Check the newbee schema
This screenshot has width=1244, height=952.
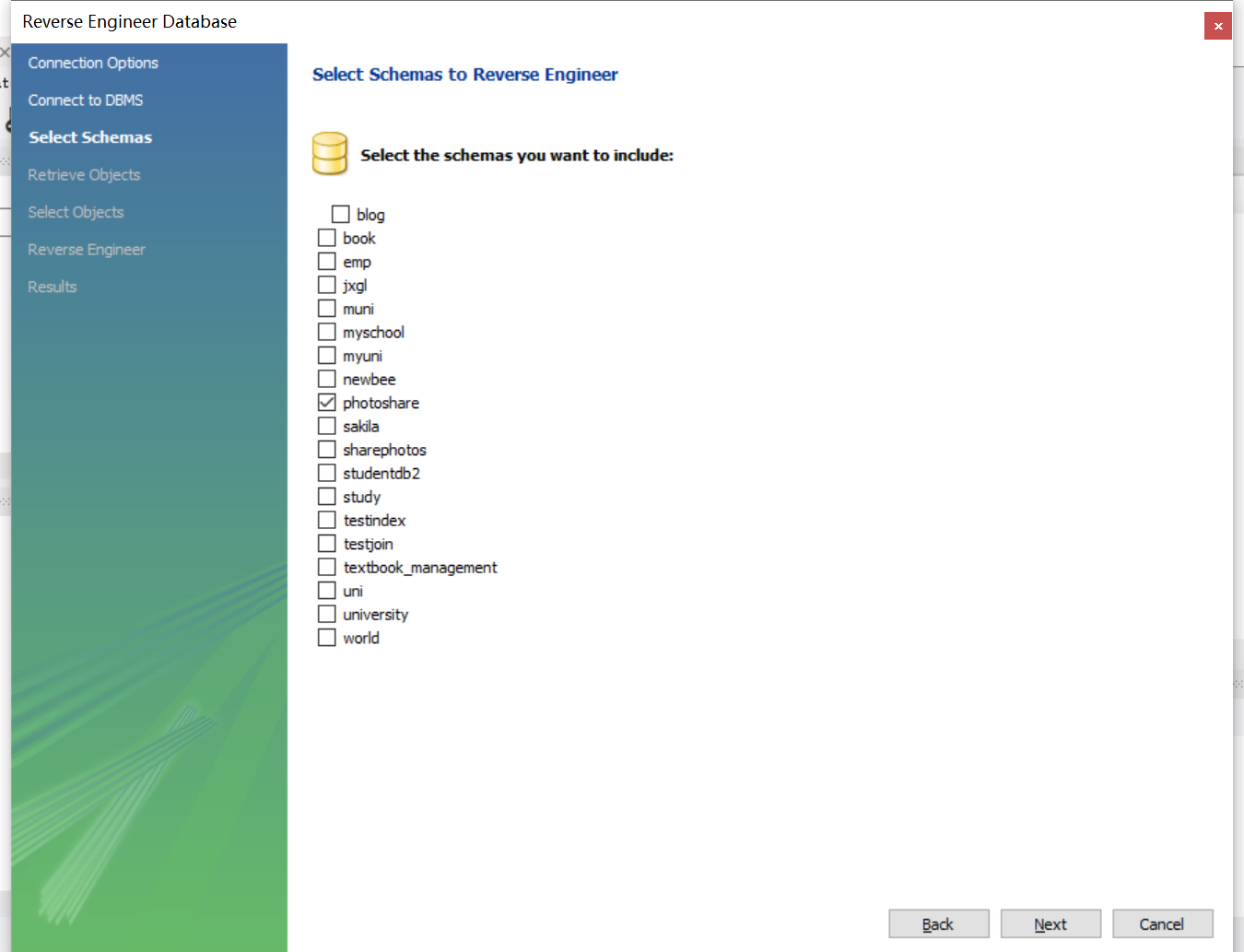tap(326, 378)
